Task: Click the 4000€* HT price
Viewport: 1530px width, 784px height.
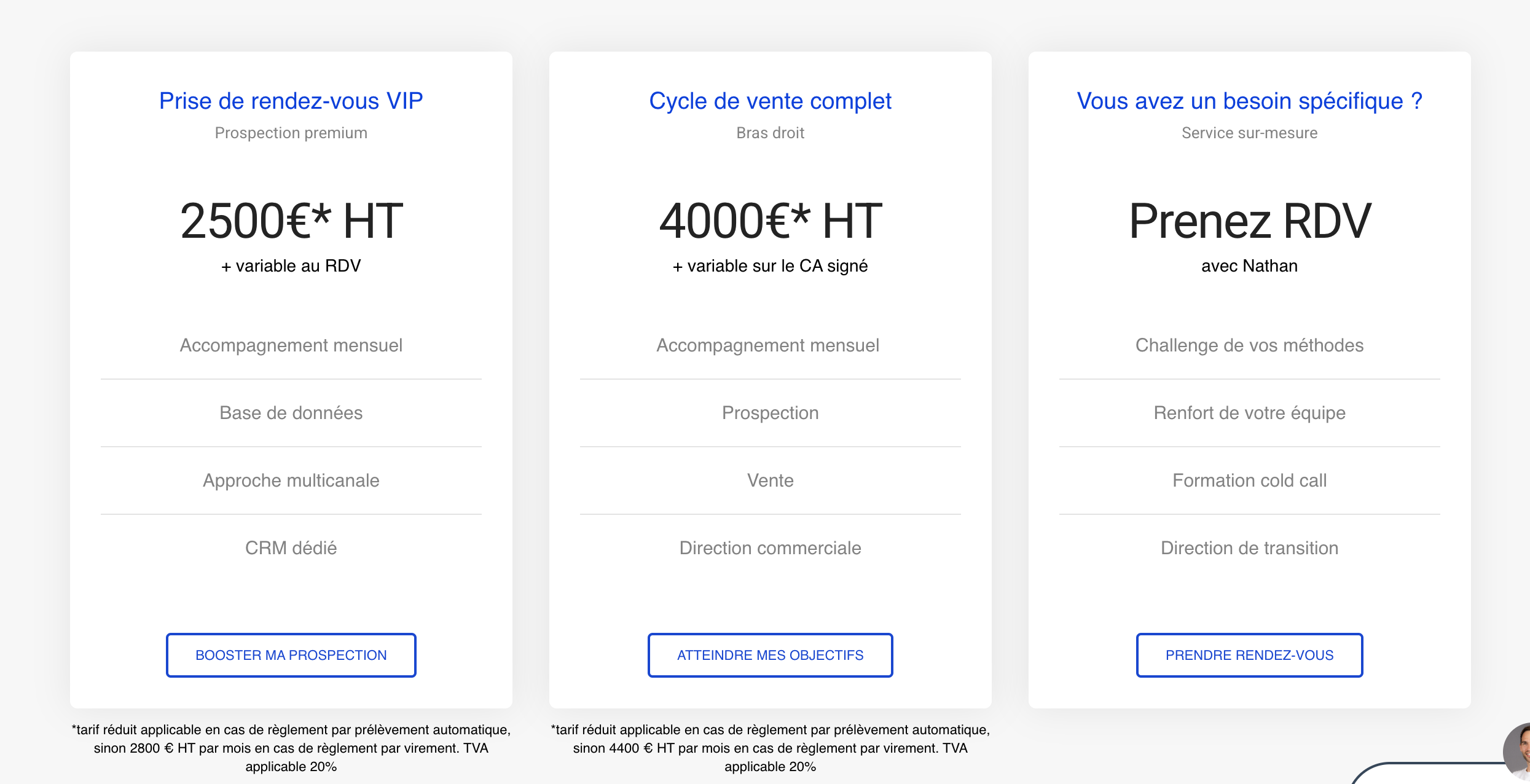Action: tap(771, 221)
